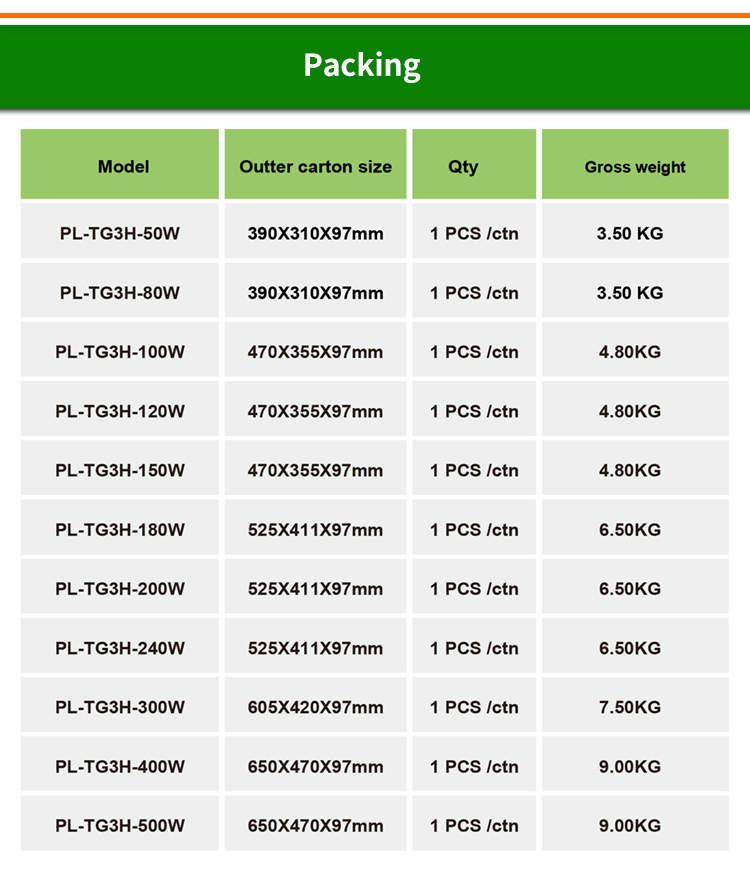The width and height of the screenshot is (750, 884).
Task: Click the 605X420X97mm carton size cell
Action: [315, 705]
